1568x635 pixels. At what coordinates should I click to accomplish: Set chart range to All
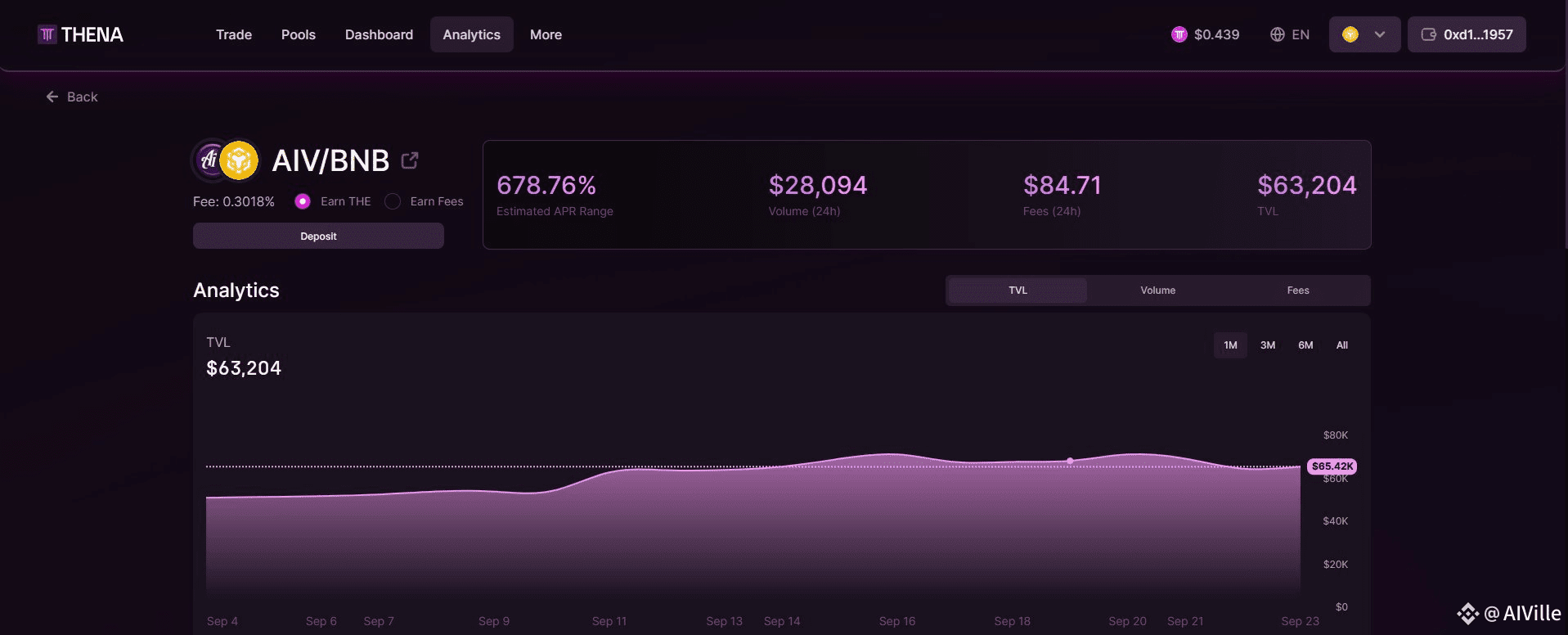[1342, 345]
